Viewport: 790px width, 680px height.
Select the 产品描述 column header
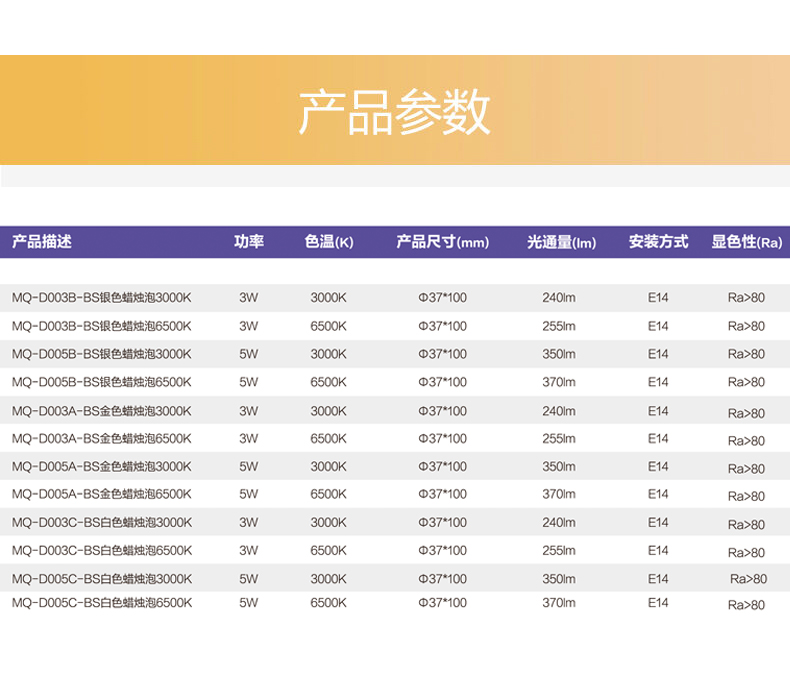click(x=42, y=242)
